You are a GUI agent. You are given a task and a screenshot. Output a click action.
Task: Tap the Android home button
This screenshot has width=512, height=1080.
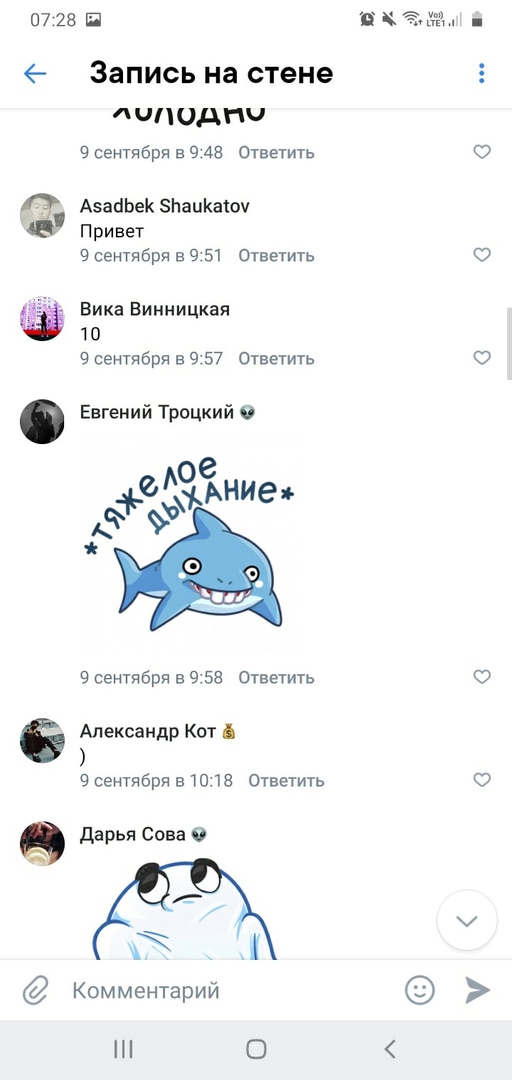[256, 1049]
